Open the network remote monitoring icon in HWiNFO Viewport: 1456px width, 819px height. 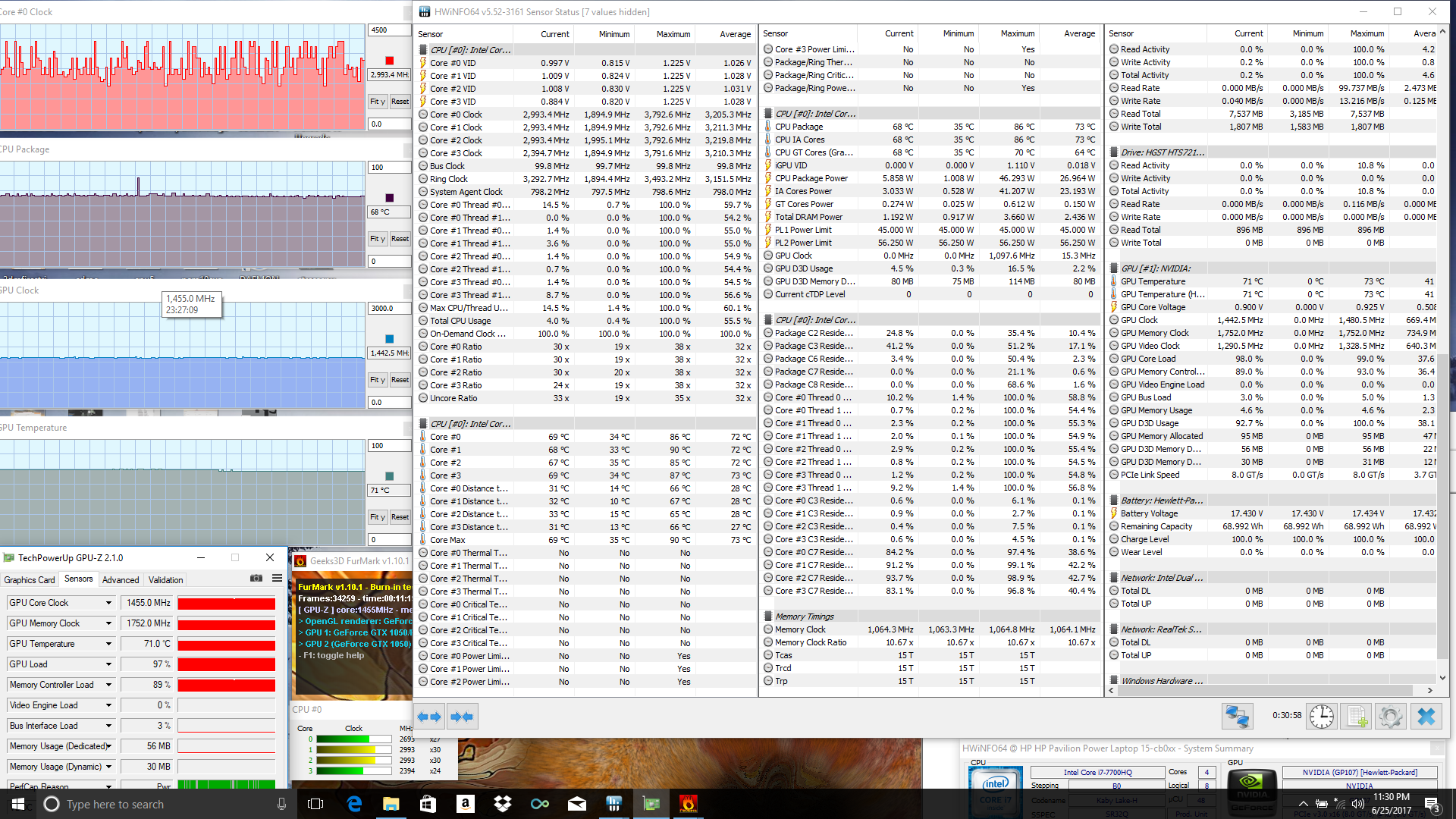1237,717
